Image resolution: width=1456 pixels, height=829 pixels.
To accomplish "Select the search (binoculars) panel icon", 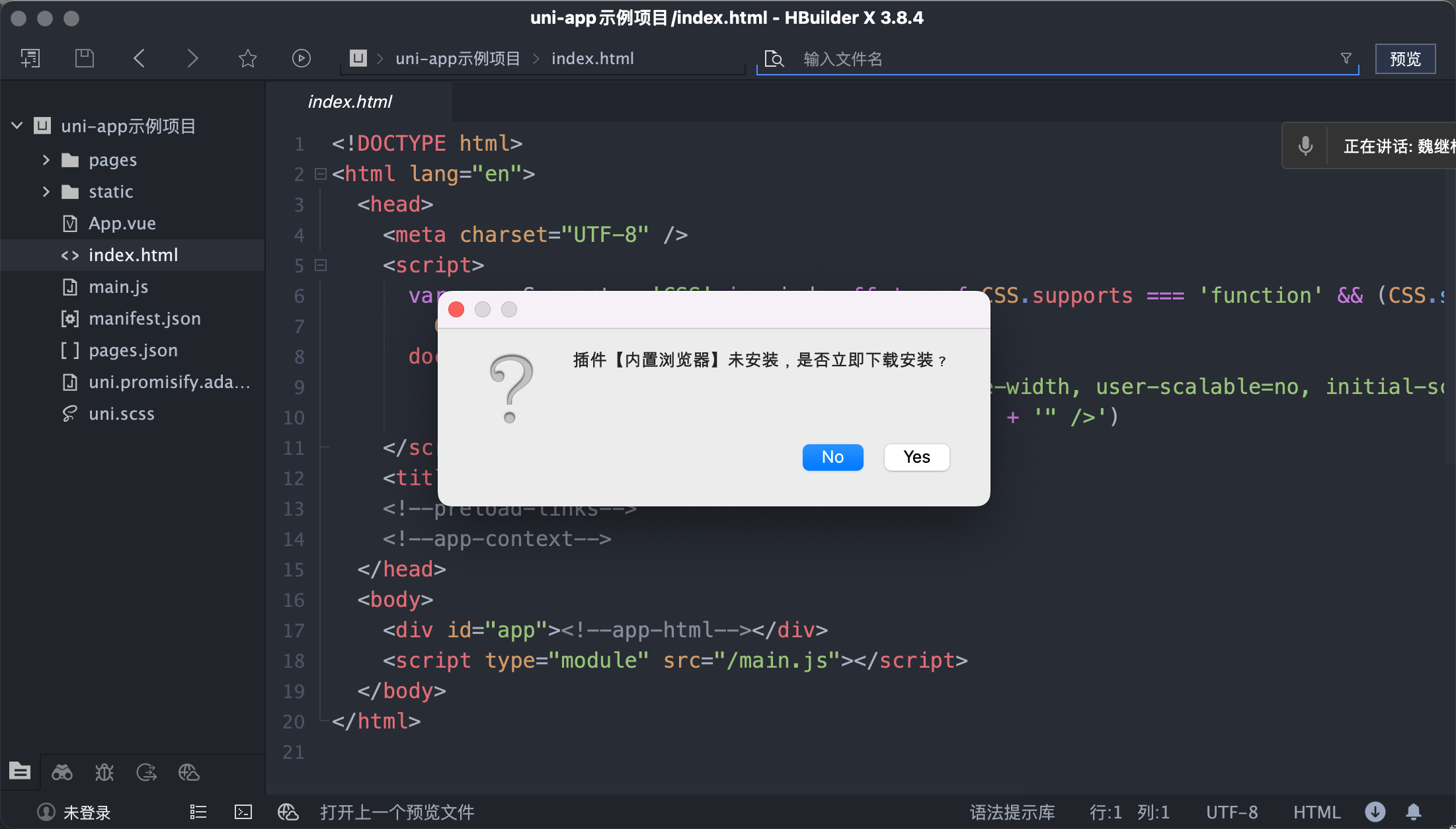I will pos(61,771).
